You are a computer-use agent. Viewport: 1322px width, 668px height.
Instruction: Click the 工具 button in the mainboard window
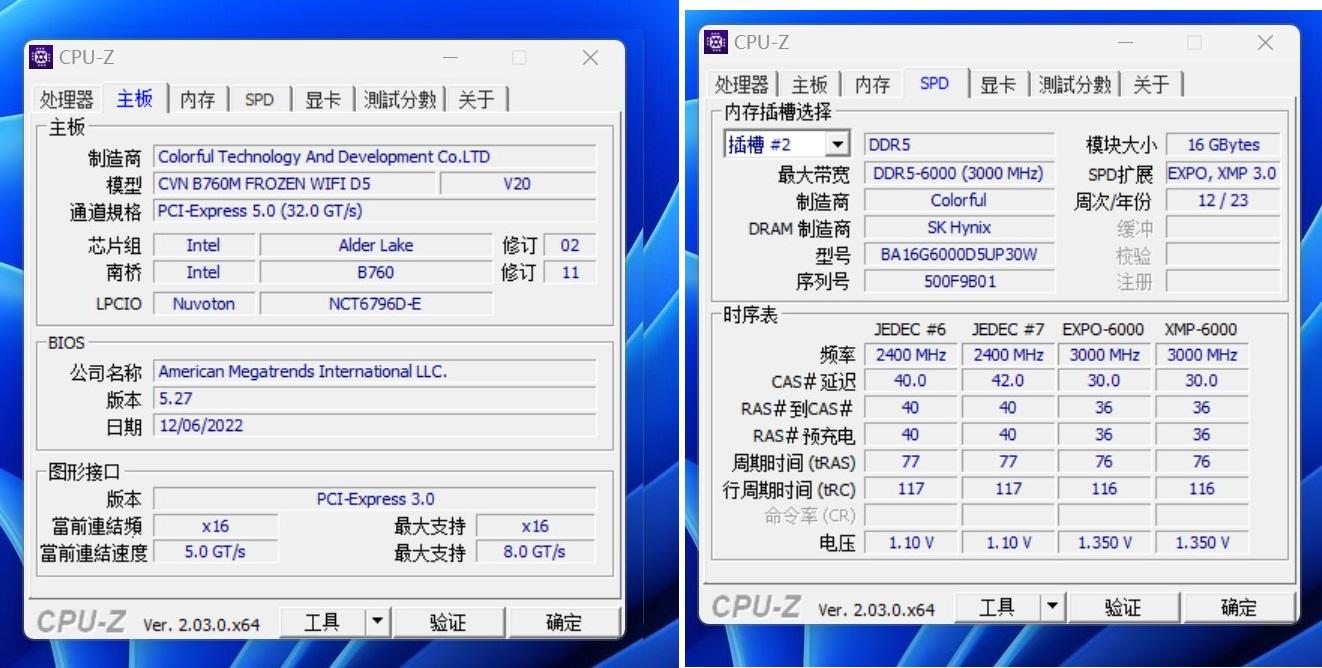tap(321, 622)
